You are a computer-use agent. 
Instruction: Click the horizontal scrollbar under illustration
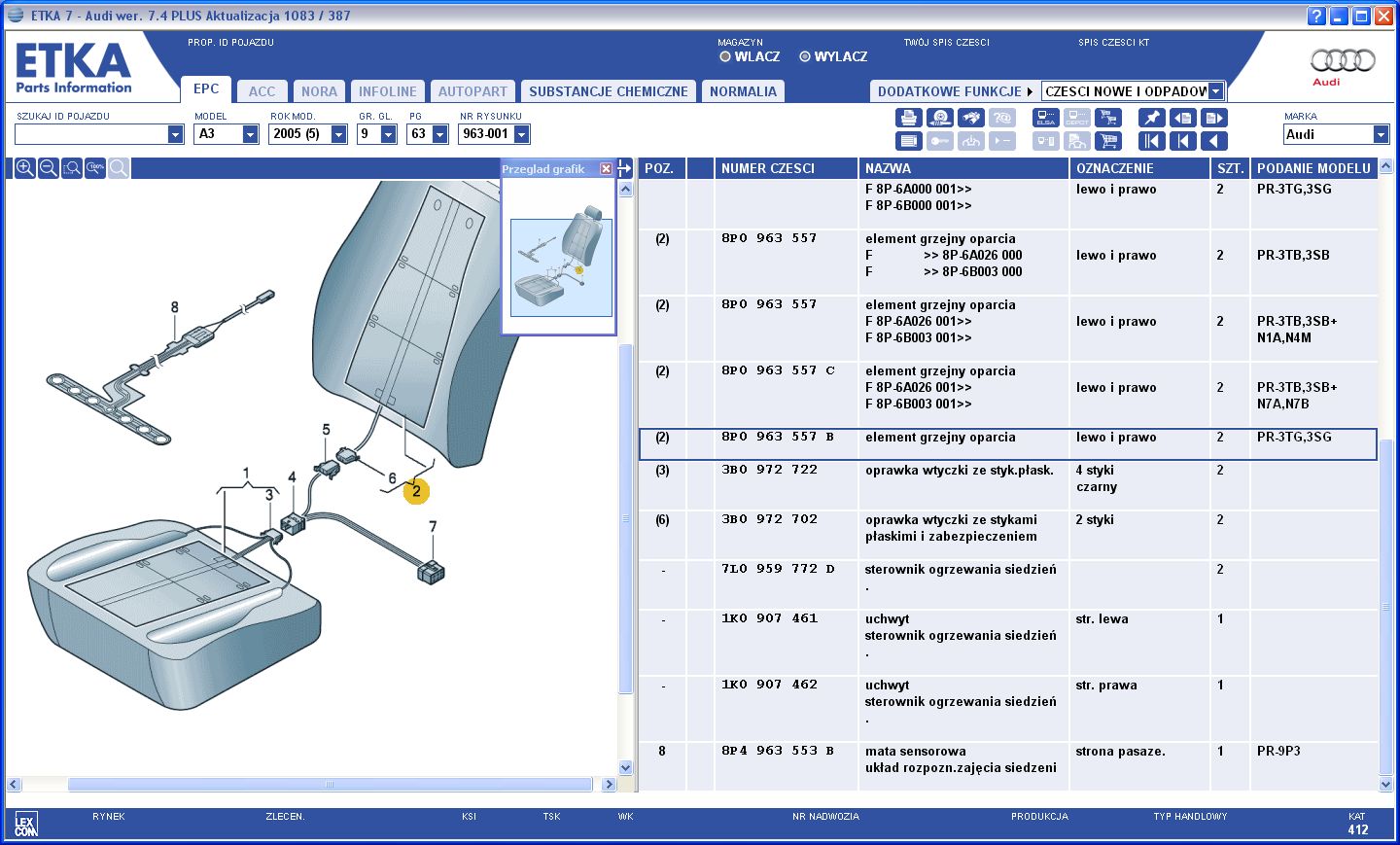pyautogui.click(x=330, y=784)
